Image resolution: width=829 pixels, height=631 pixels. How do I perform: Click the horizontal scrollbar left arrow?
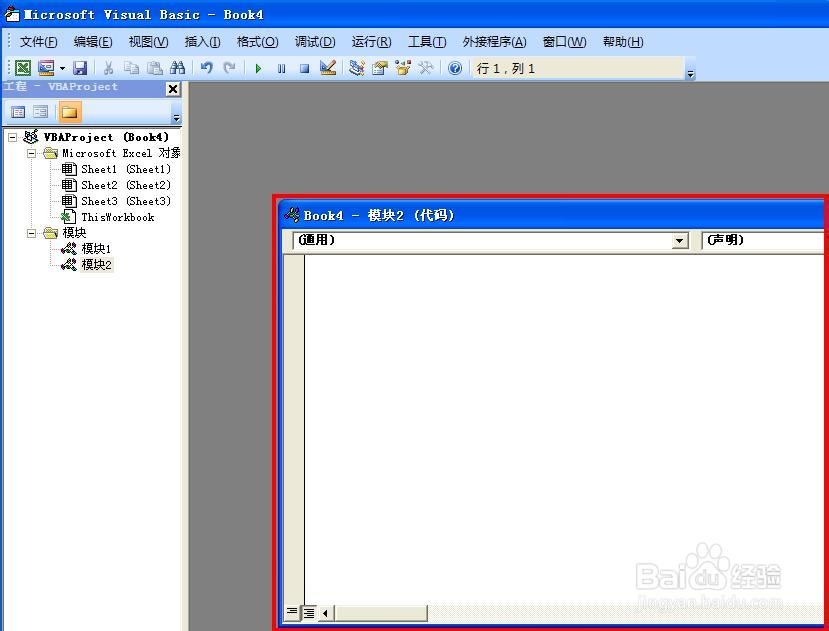326,613
